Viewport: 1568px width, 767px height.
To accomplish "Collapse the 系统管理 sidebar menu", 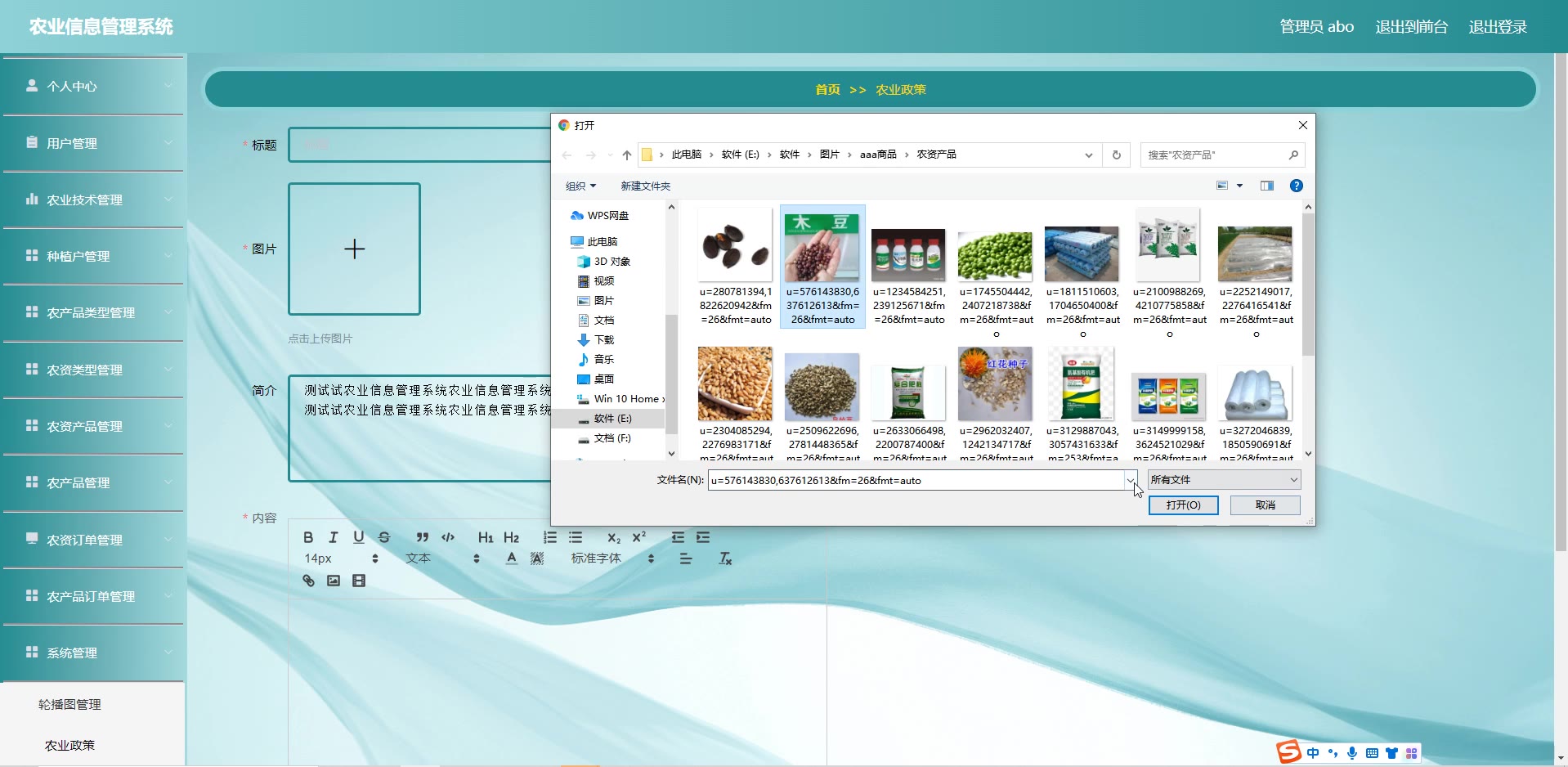I will click(93, 653).
